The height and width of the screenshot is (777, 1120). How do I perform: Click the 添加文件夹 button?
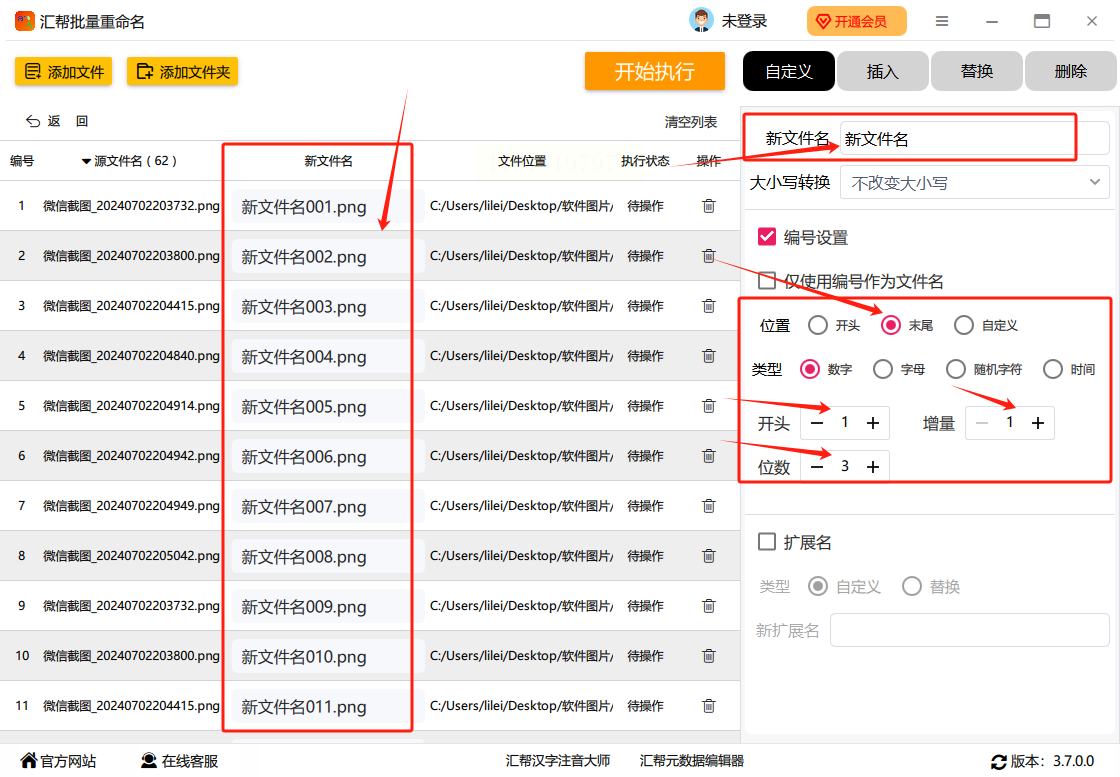click(x=182, y=71)
